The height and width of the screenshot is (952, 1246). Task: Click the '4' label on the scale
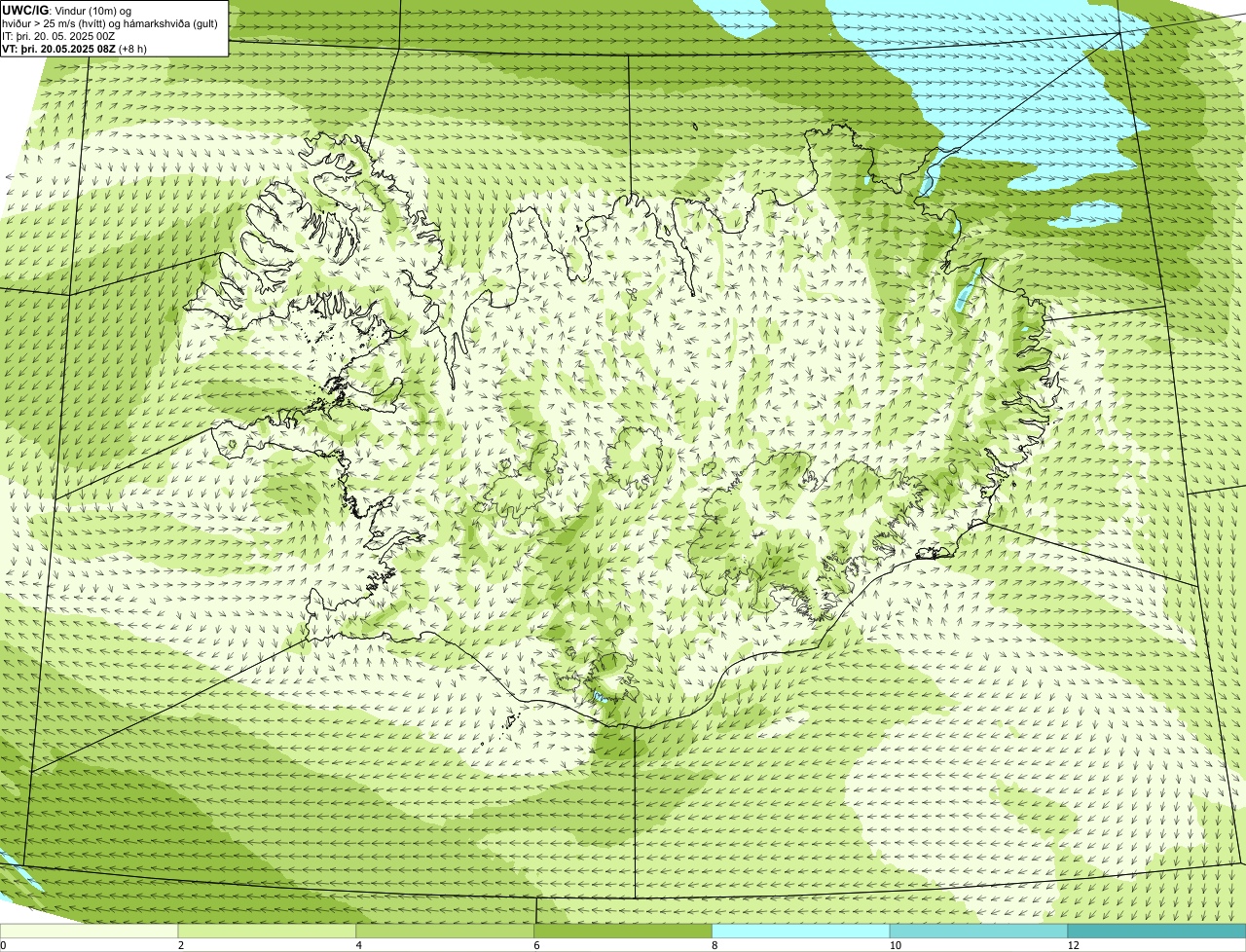(x=359, y=945)
